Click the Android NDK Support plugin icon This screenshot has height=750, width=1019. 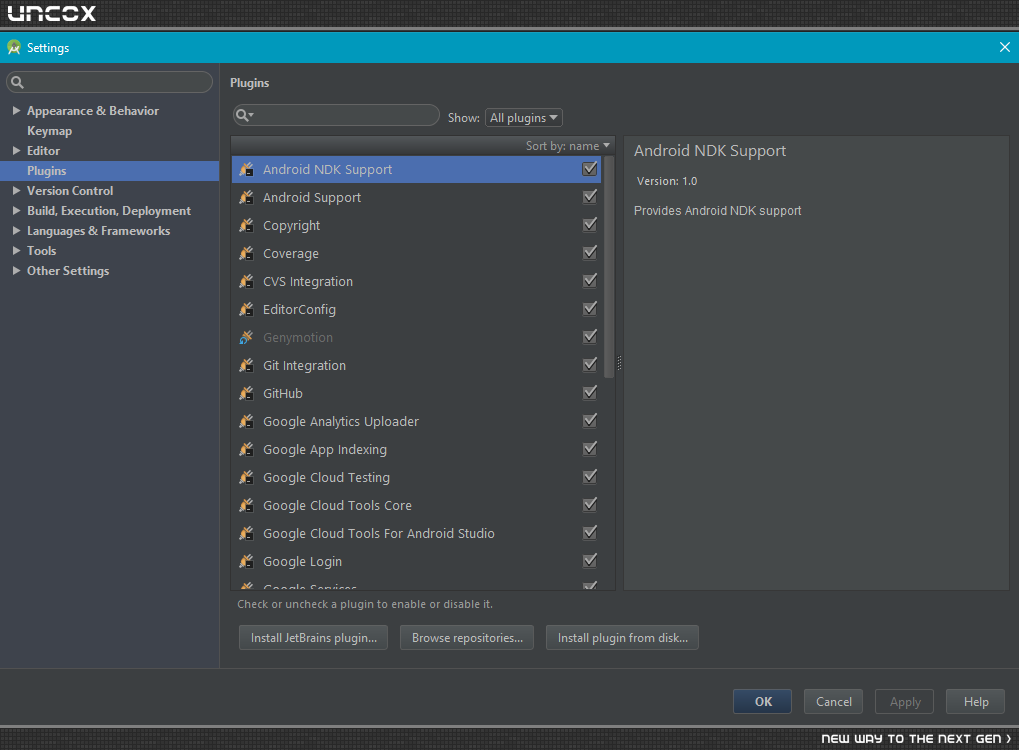(x=246, y=170)
